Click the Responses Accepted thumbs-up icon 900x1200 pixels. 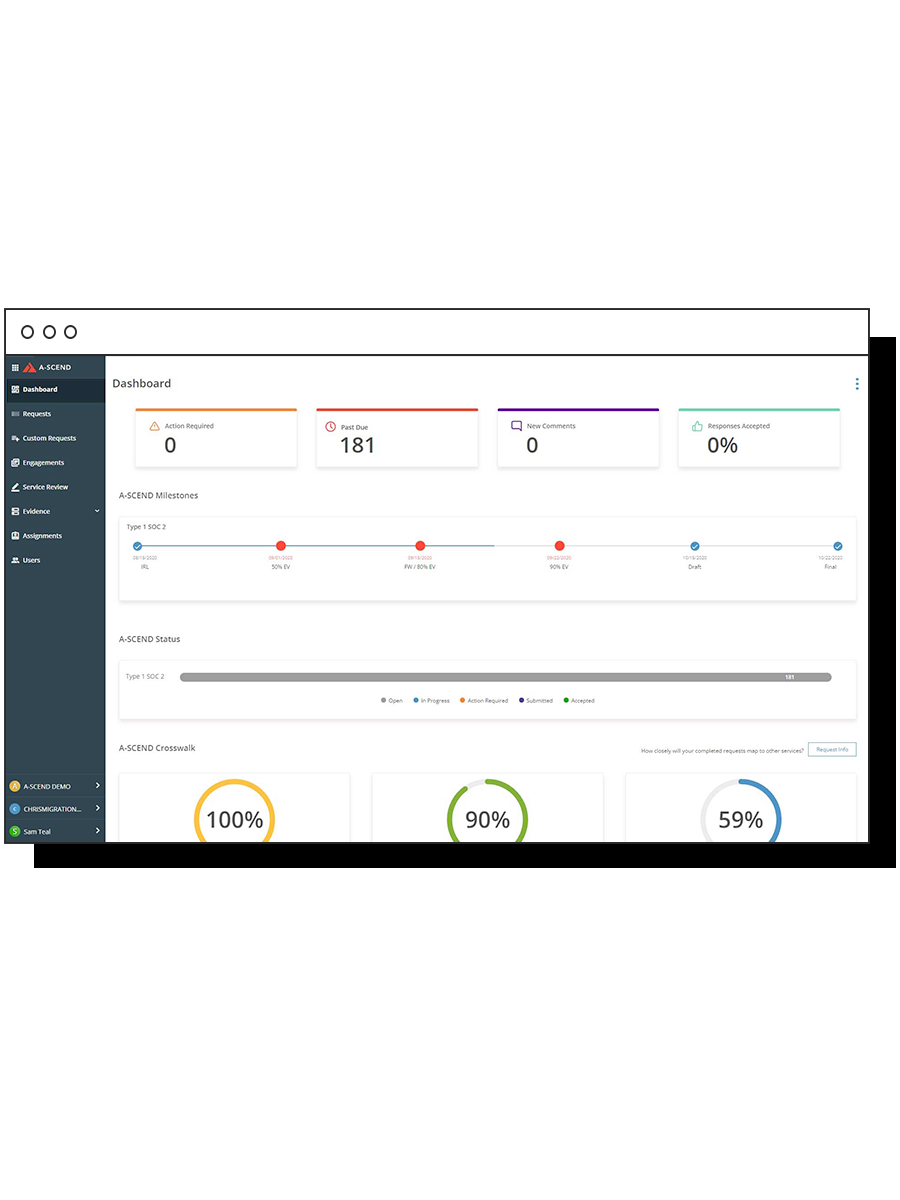697,426
